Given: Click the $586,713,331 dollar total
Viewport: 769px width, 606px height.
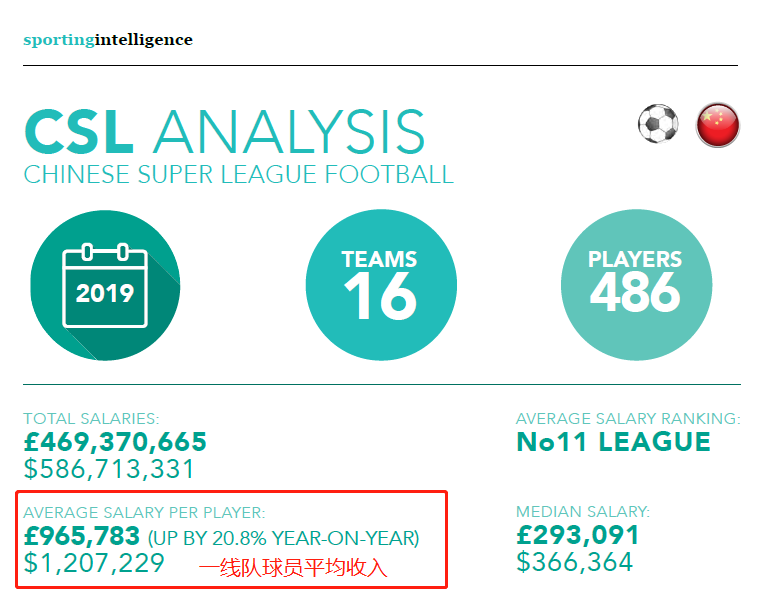Looking at the screenshot, I should coord(109,469).
